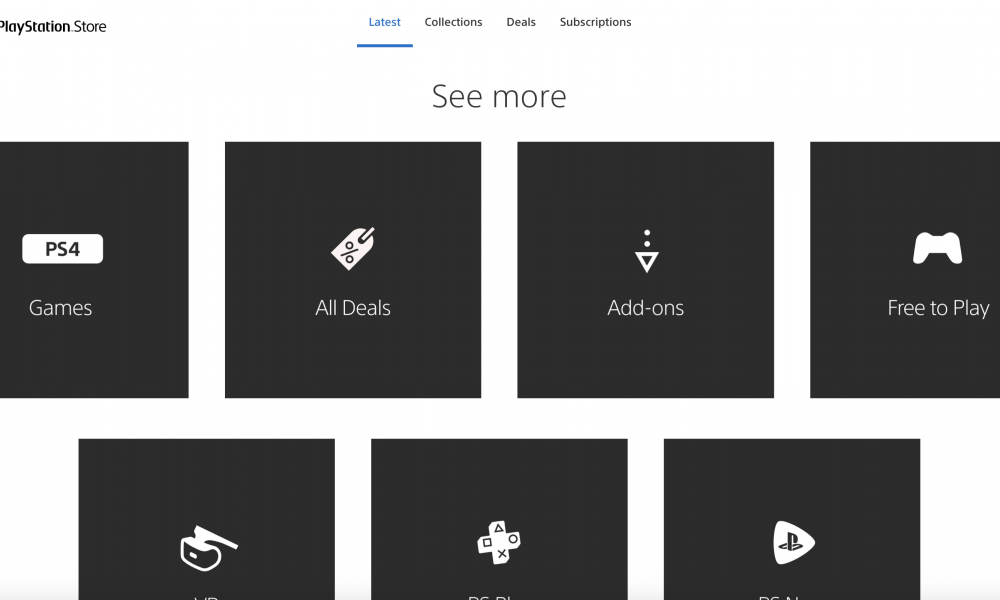Open the Games label on the PS4 tile
1000x600 pixels.
click(x=61, y=308)
